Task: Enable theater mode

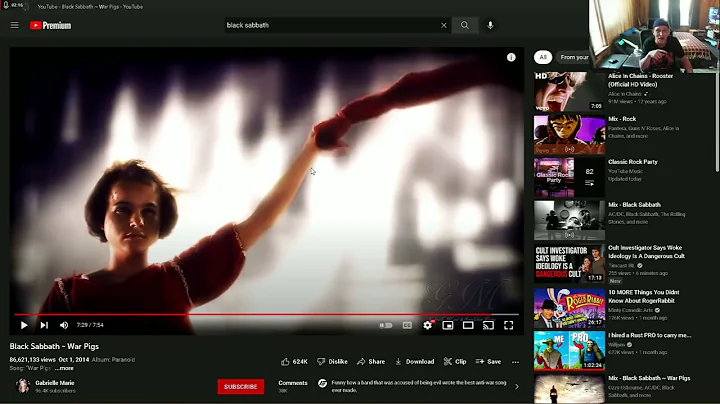Action: coord(468,325)
